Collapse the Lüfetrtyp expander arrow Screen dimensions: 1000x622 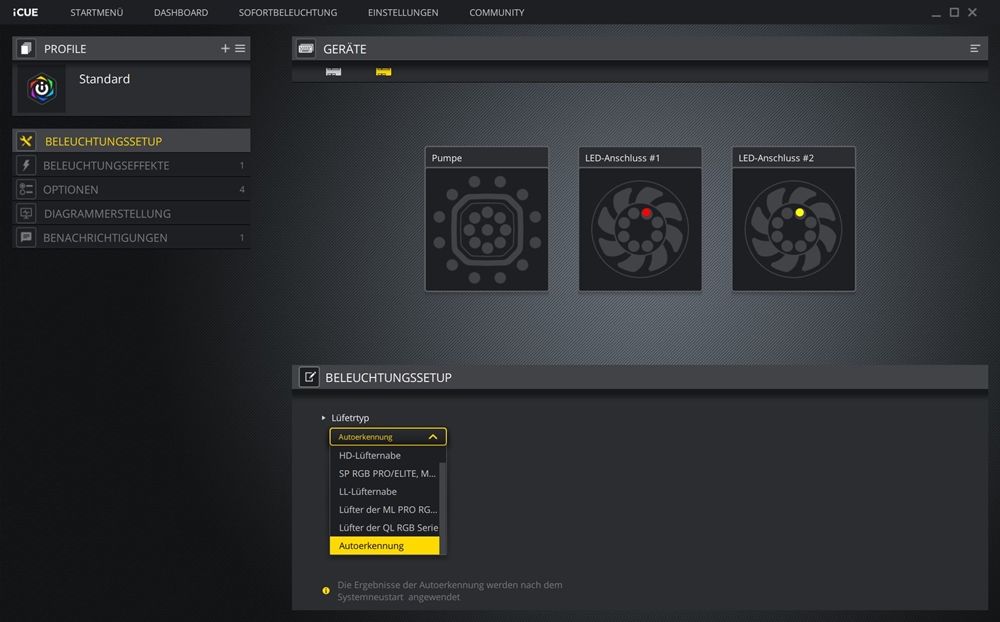pos(323,418)
